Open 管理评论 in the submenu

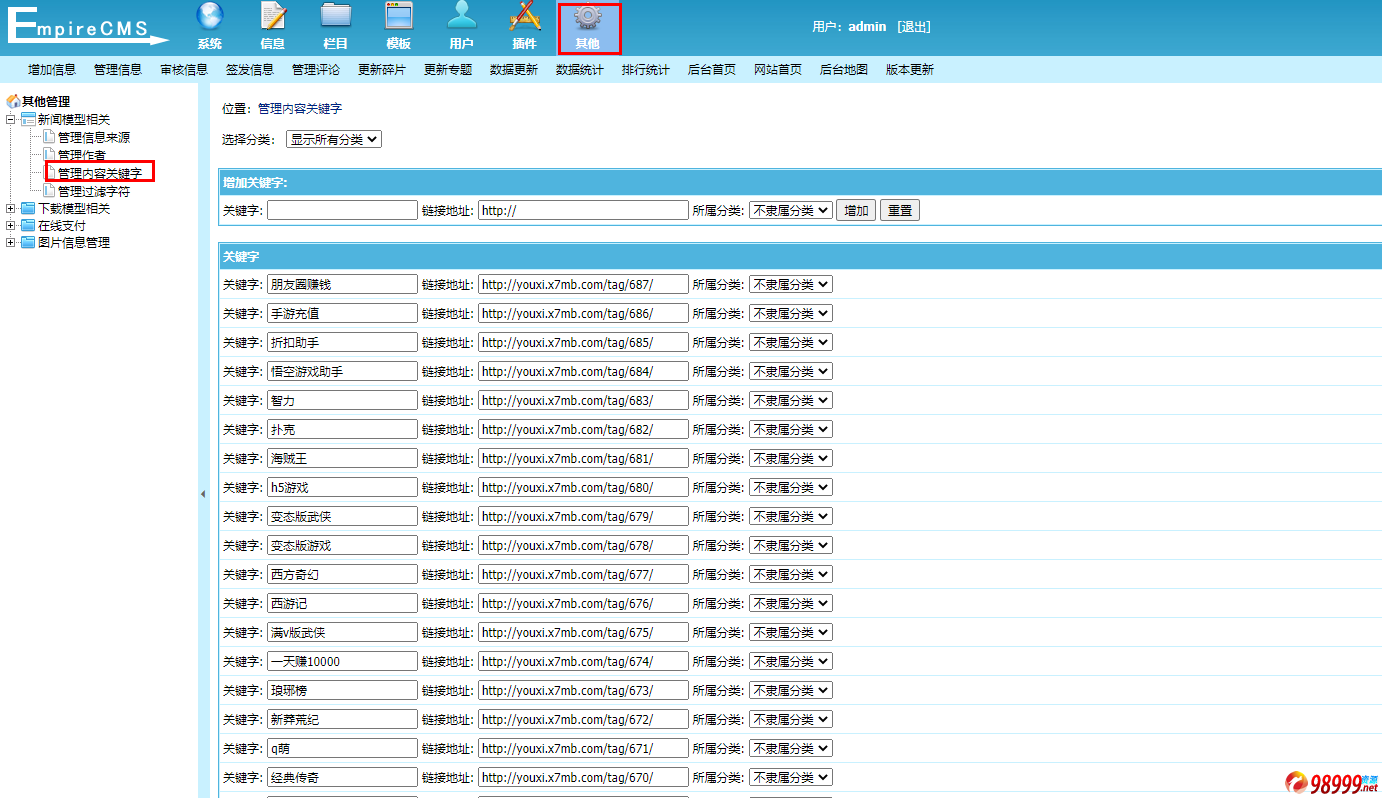(x=316, y=69)
